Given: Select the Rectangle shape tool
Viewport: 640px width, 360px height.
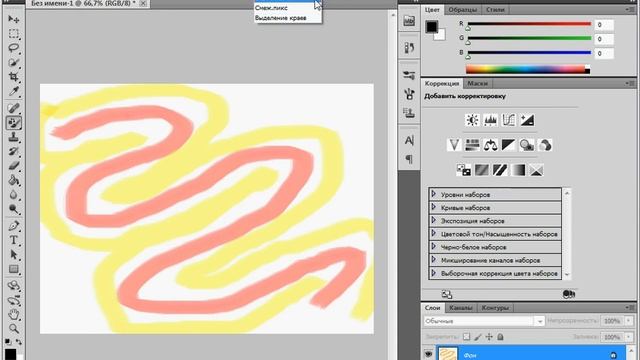Looking at the screenshot, I should pos(13,269).
